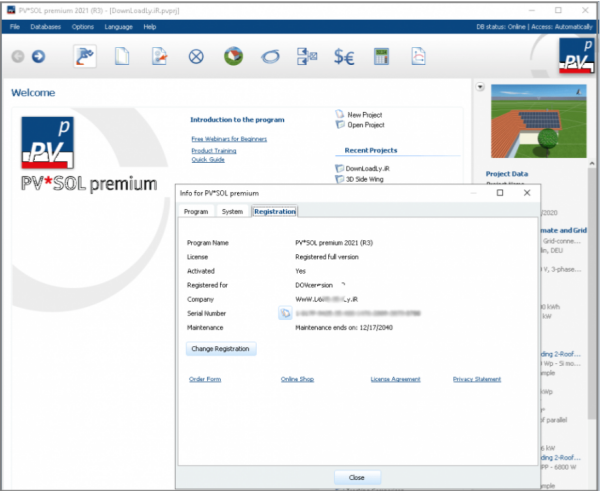This screenshot has height=491, width=600.
Task: Click the back navigation arrow button
Action: tap(18, 56)
